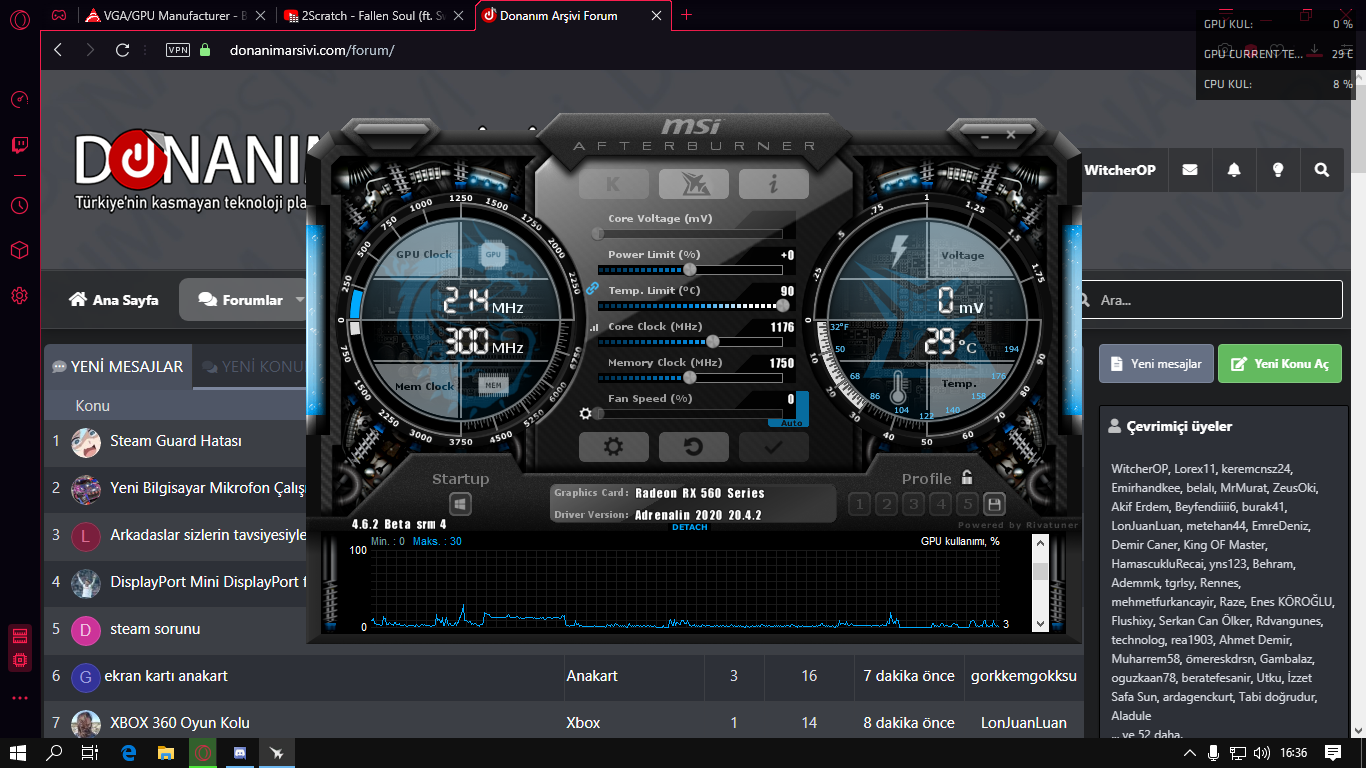The image size is (1366, 768).
Task: Click the DETACH link under the driver version
Action: pos(690,527)
